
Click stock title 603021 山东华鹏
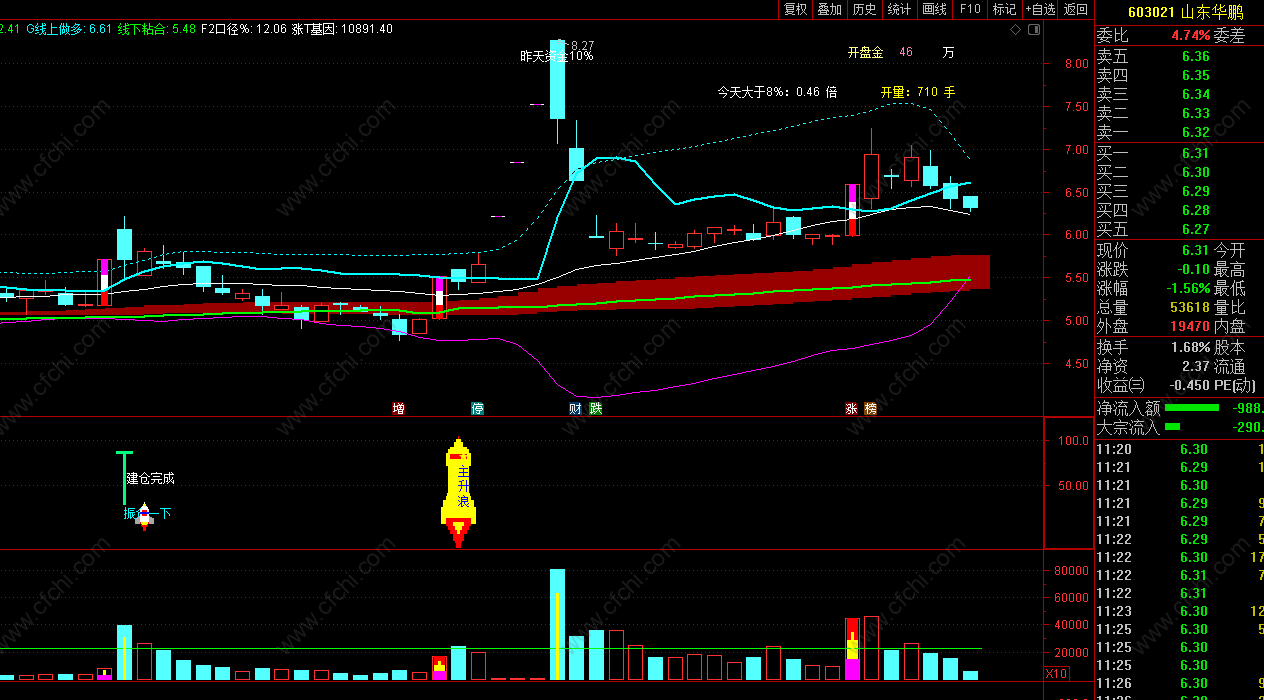(x=1185, y=13)
